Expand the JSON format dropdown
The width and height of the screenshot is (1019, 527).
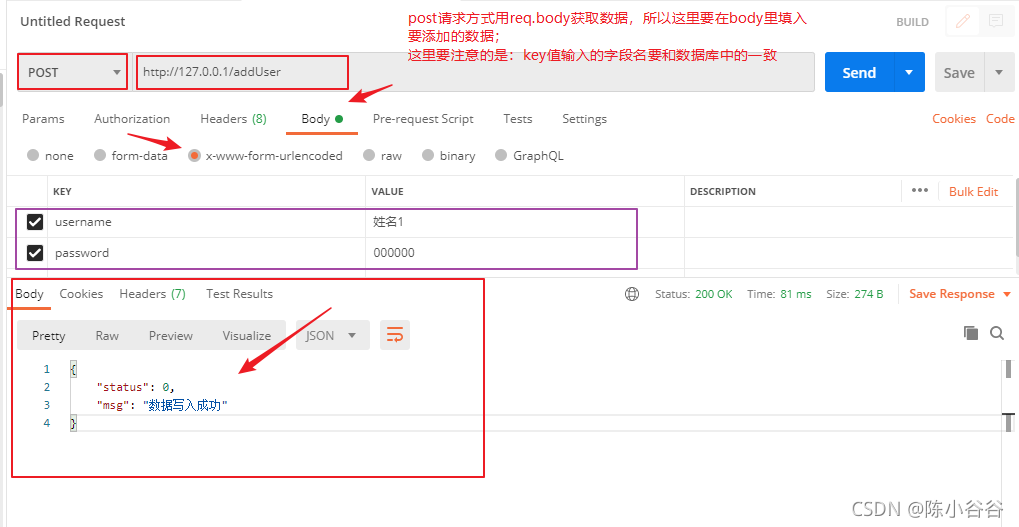tap(332, 335)
